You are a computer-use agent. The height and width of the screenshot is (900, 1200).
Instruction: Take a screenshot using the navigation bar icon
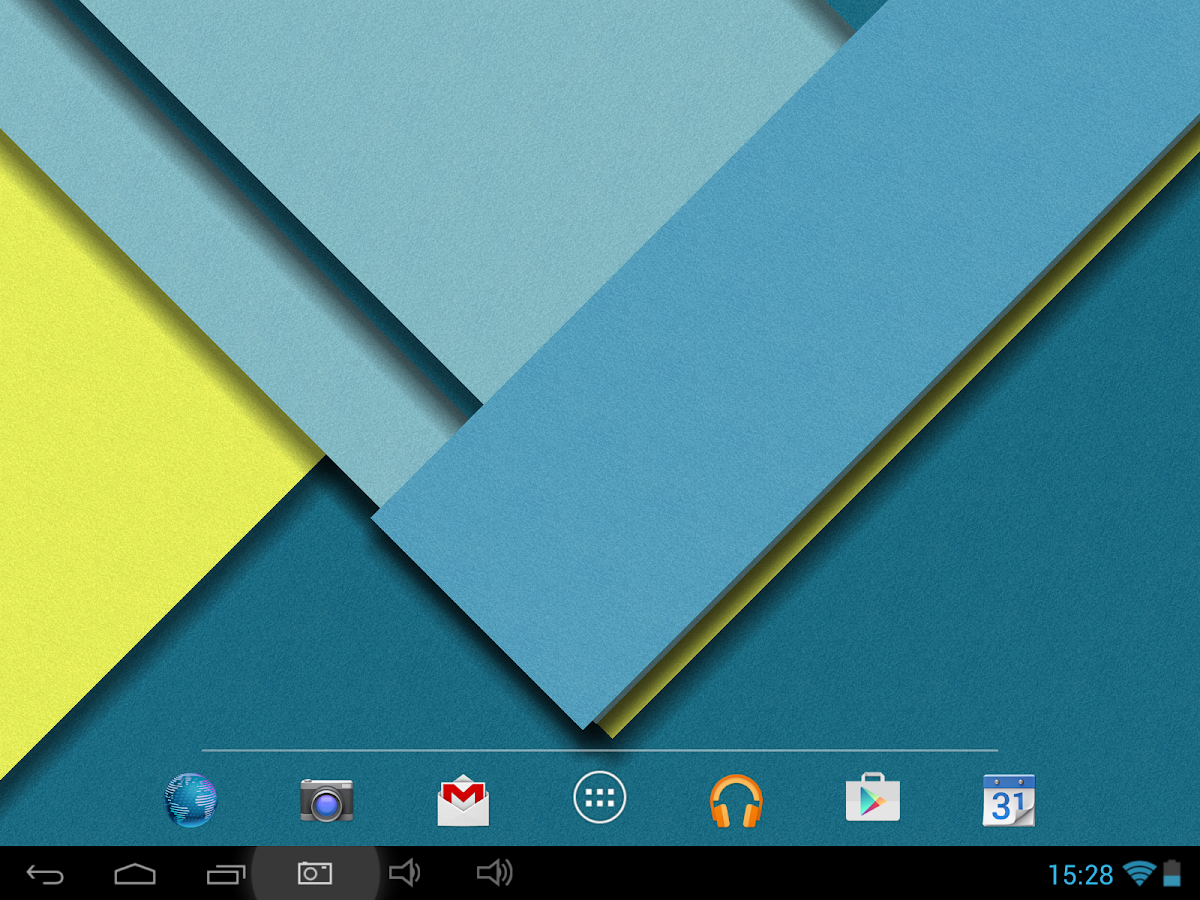[313, 873]
